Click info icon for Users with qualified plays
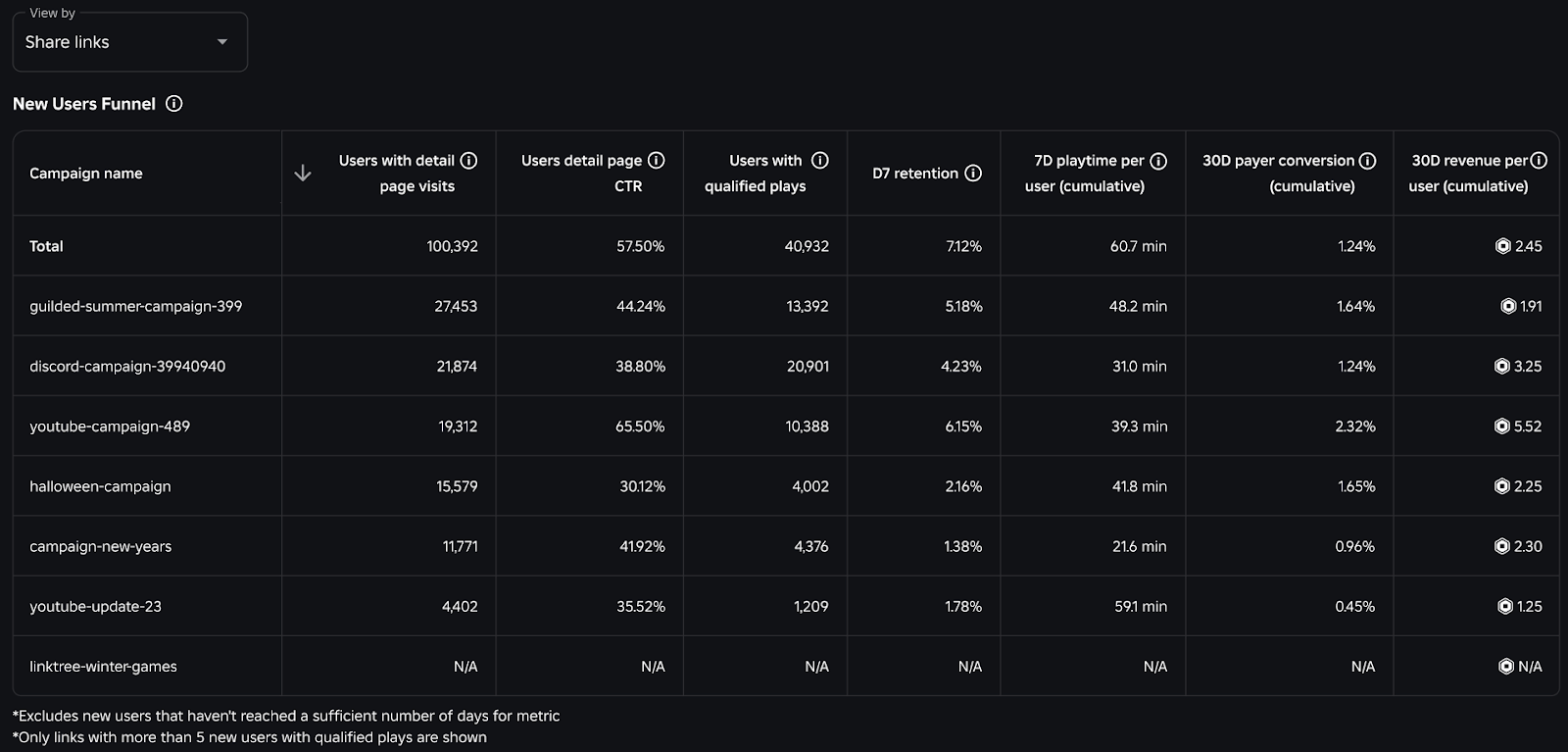 point(820,161)
